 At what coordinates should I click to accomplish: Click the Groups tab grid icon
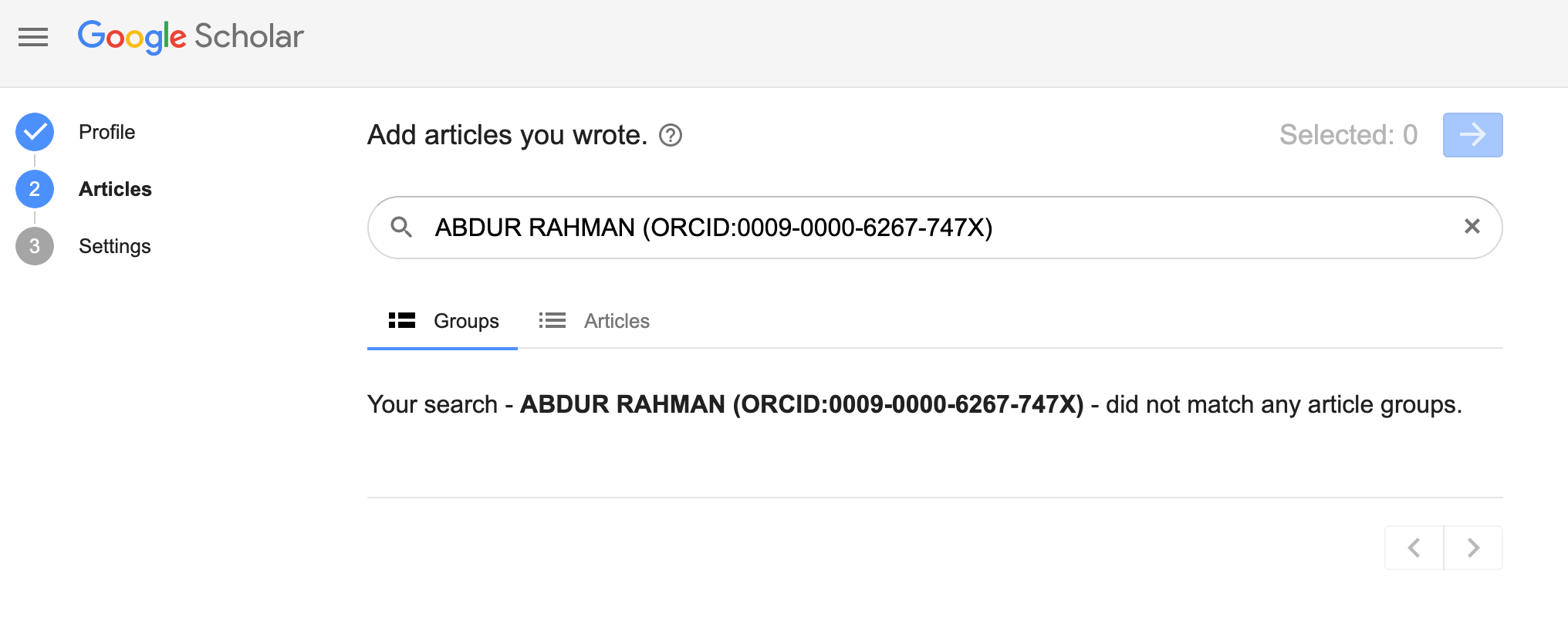pyautogui.click(x=402, y=320)
